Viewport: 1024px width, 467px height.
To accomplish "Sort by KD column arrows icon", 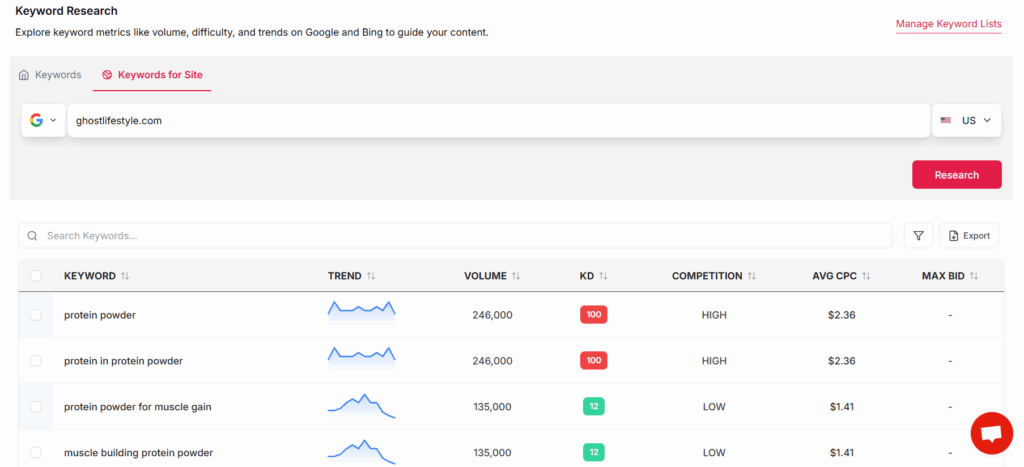I will (603, 276).
